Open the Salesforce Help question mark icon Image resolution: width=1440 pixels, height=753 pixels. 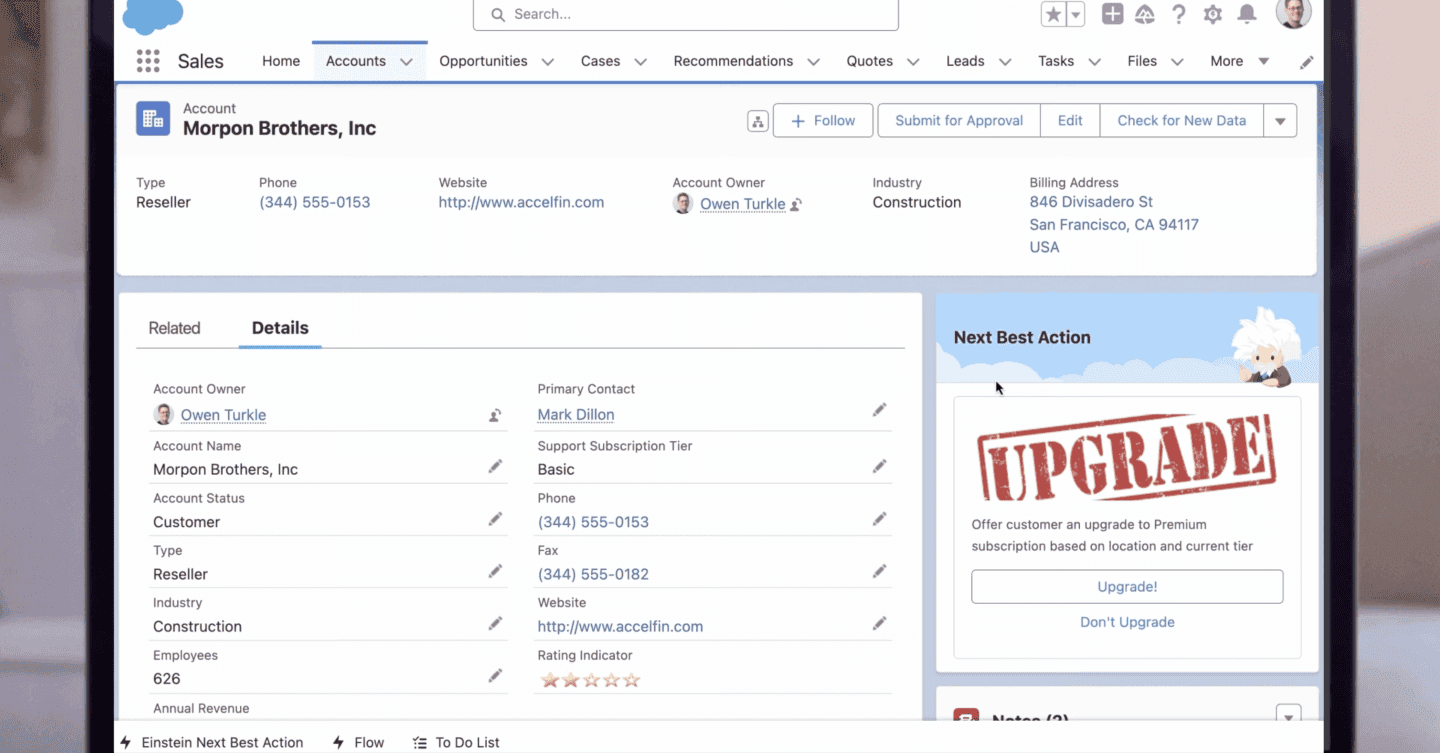1179,14
